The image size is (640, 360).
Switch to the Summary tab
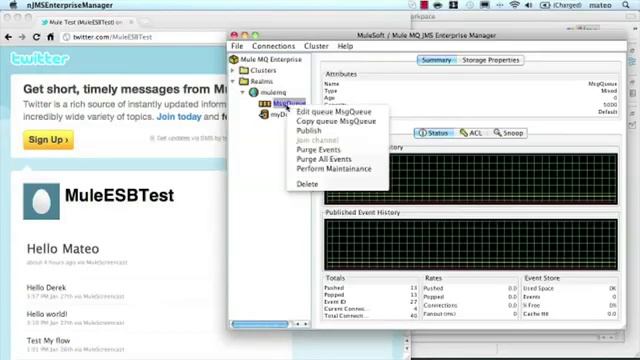437,60
